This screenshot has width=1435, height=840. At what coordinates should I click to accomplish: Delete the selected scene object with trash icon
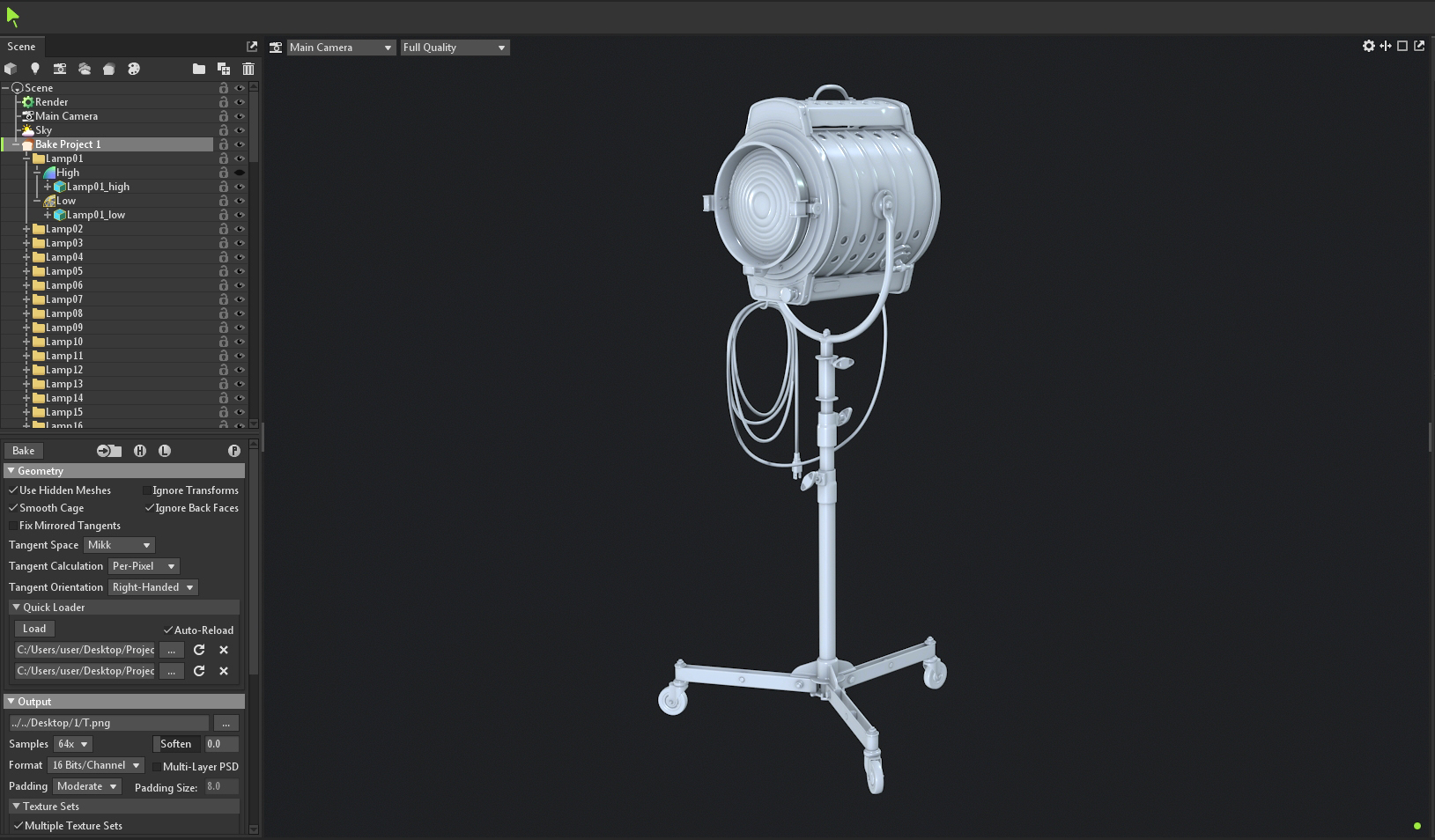tap(248, 69)
